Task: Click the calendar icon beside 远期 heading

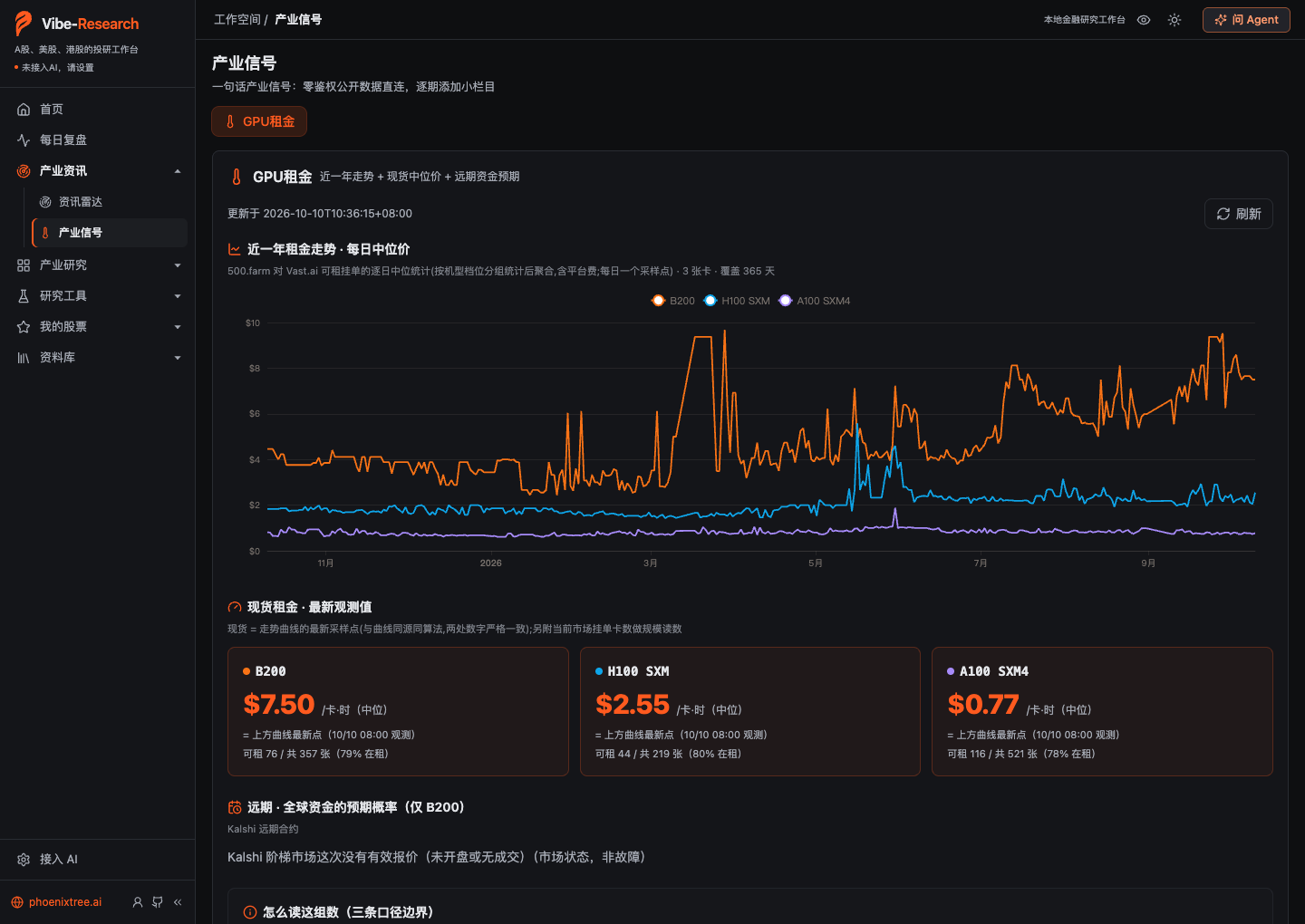Action: (235, 807)
